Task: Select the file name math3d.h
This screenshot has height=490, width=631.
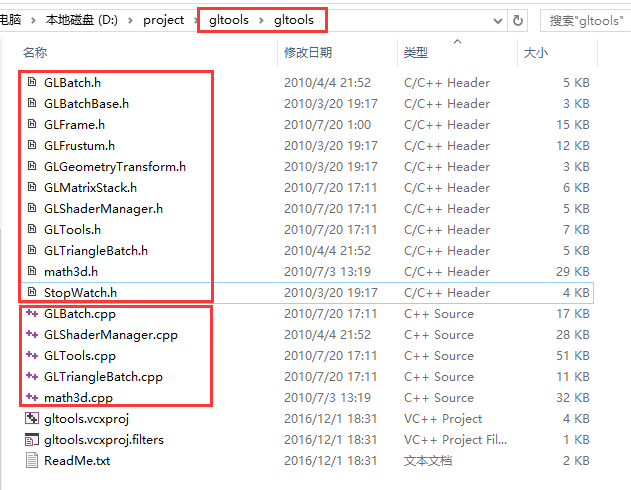Action: 71,271
